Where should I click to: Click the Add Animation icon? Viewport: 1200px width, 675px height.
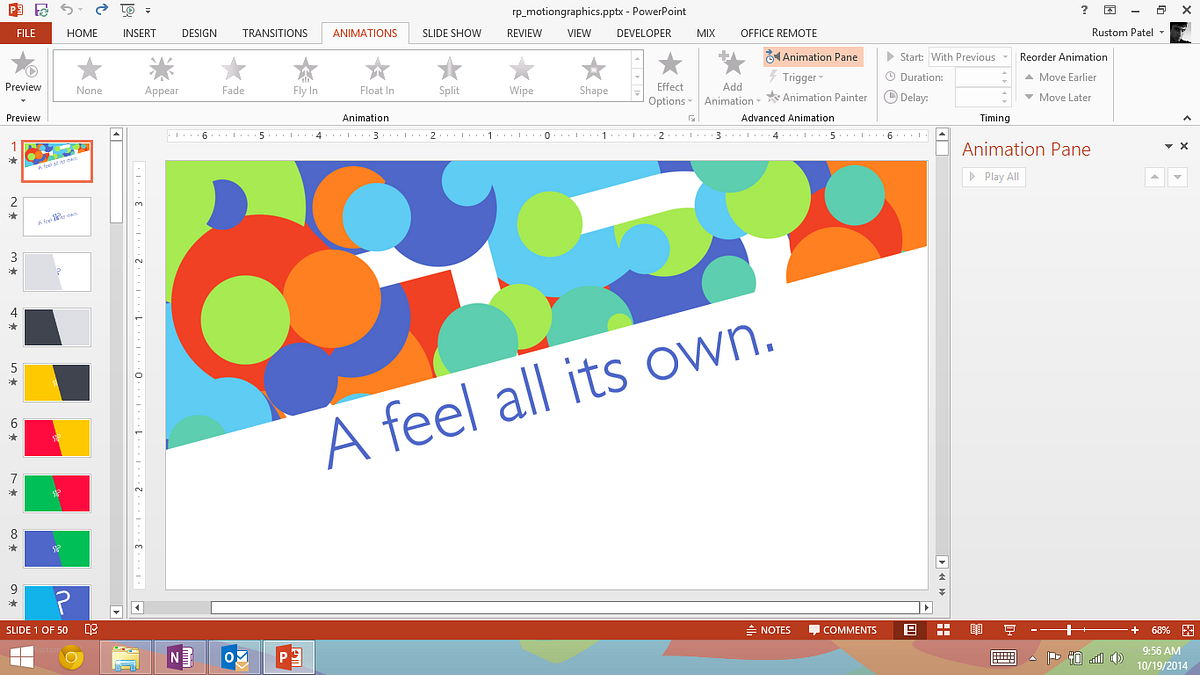click(x=730, y=75)
